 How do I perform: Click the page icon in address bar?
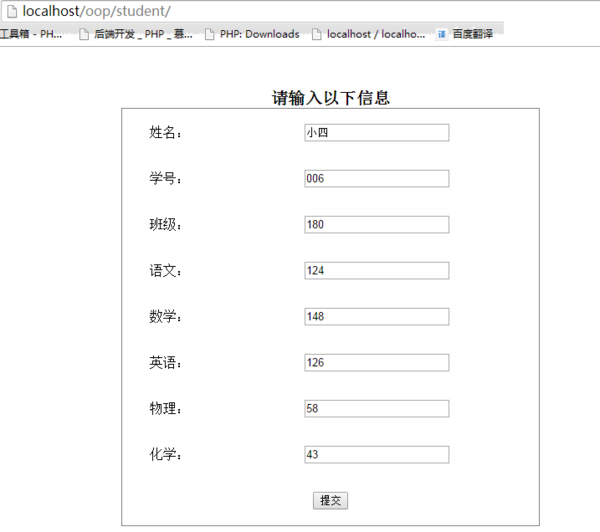pos(12,11)
